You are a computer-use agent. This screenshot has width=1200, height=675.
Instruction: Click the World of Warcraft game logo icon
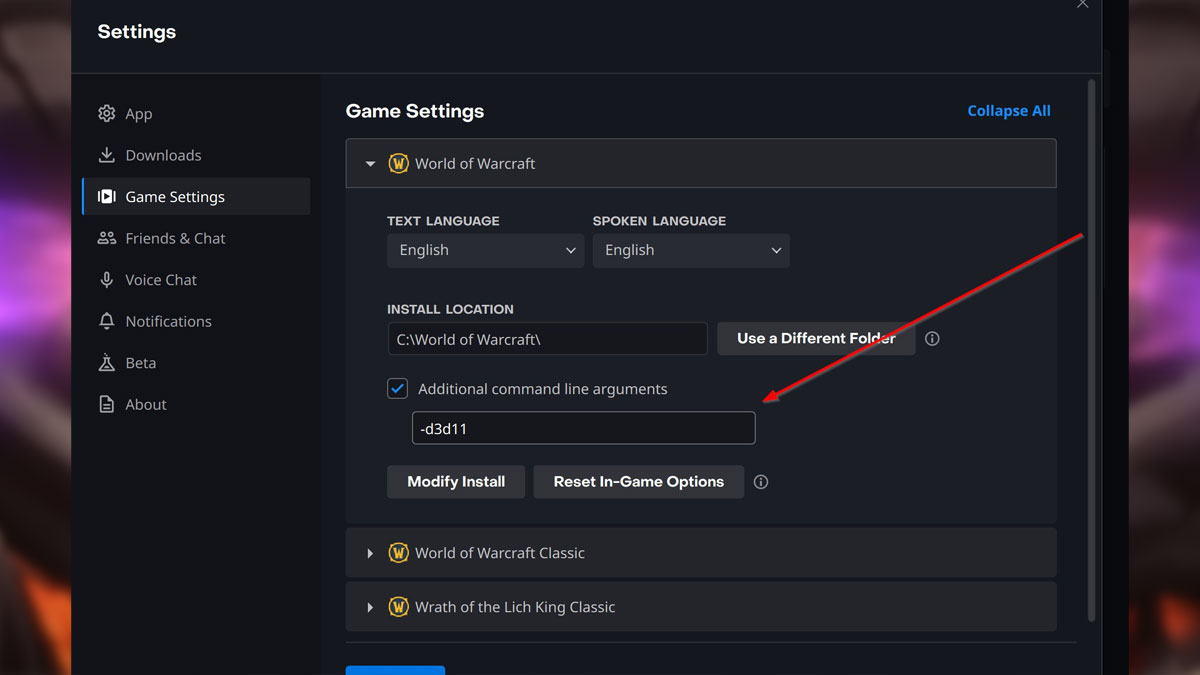pos(398,164)
